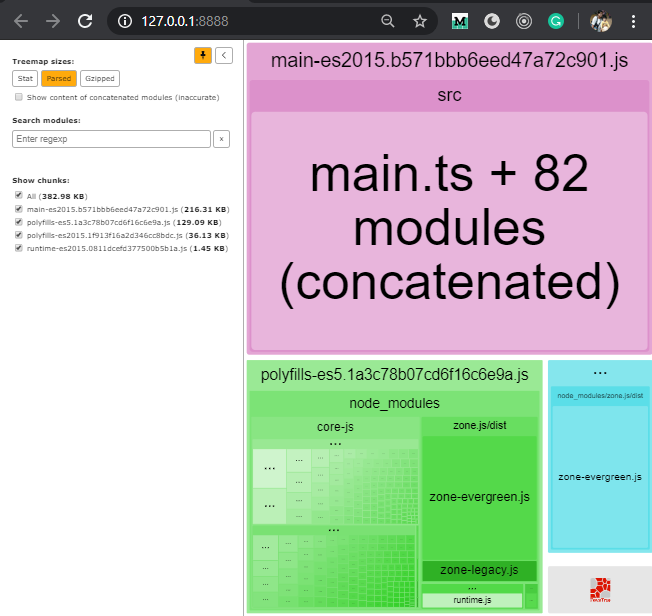This screenshot has width=652, height=616.
Task: Open the user profile avatar
Action: [600, 21]
